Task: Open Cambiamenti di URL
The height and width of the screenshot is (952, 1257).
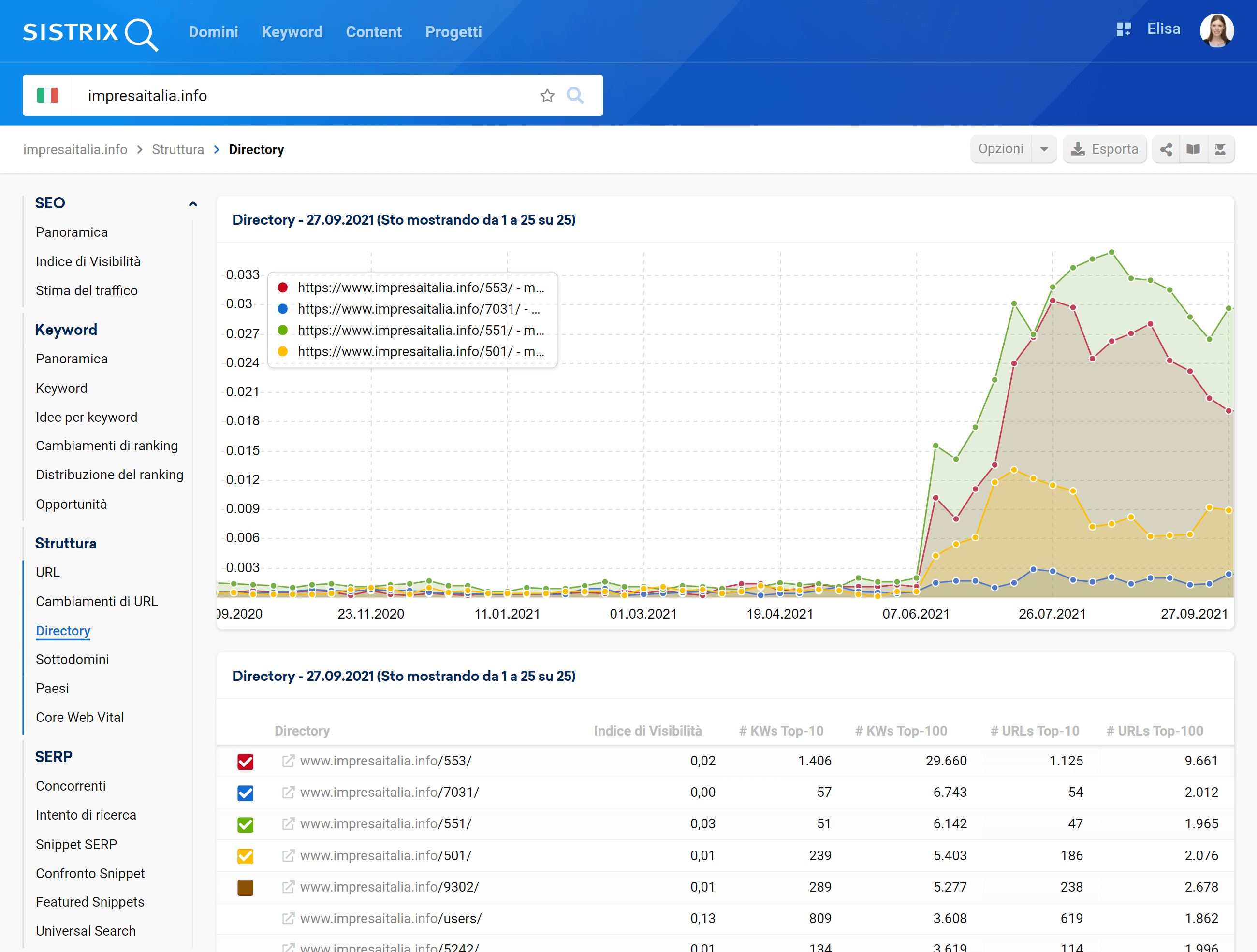Action: 97,601
